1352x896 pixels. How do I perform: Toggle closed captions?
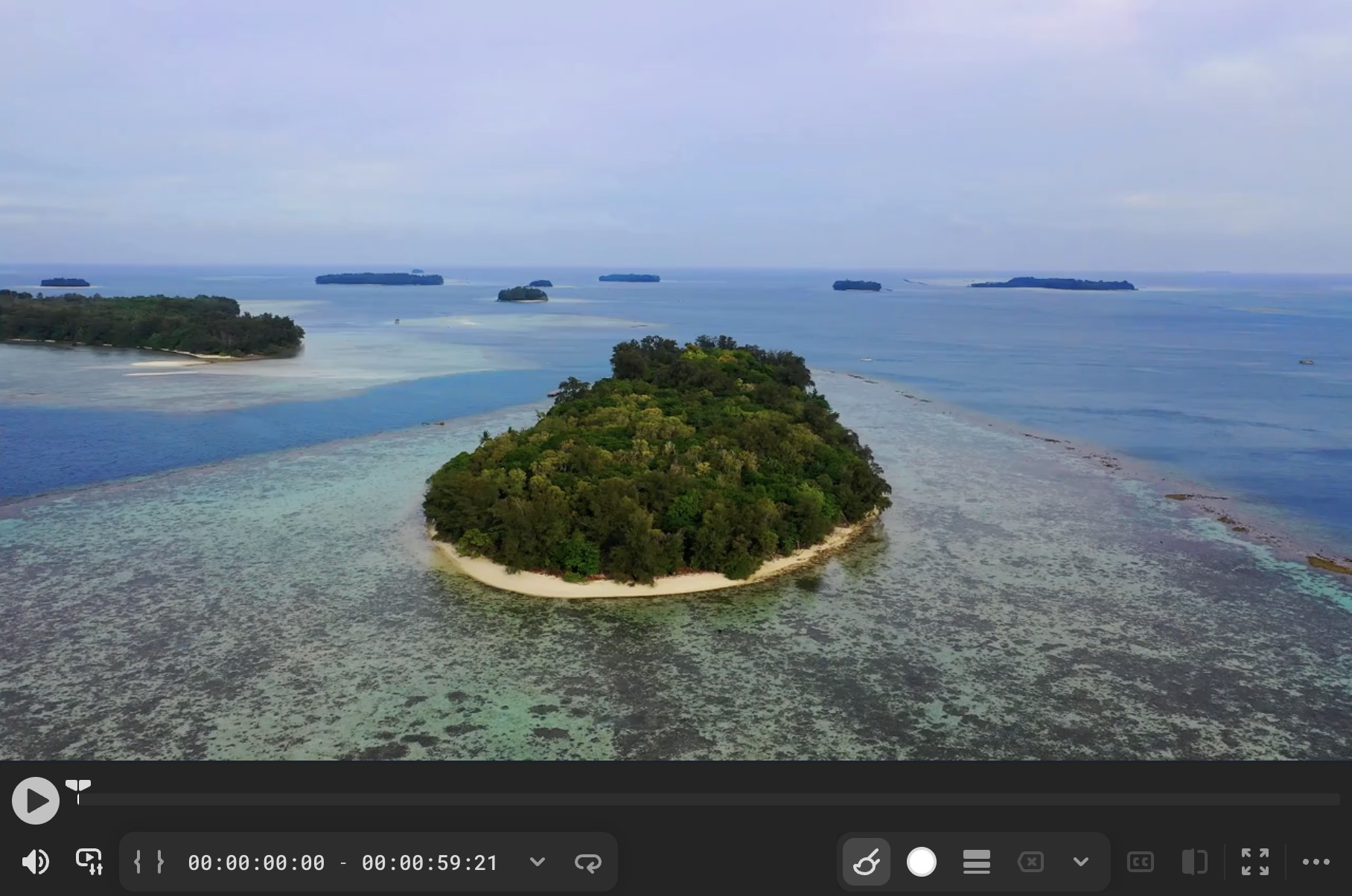[1141, 862]
